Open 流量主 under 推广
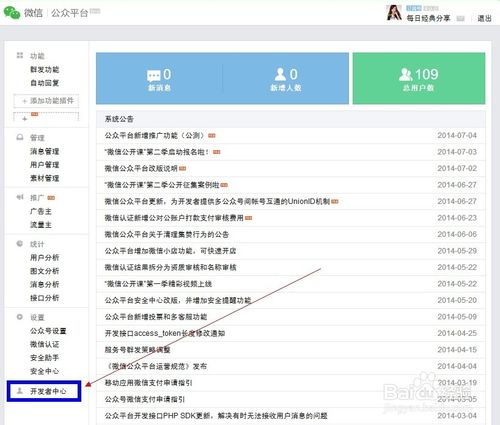 coord(41,225)
